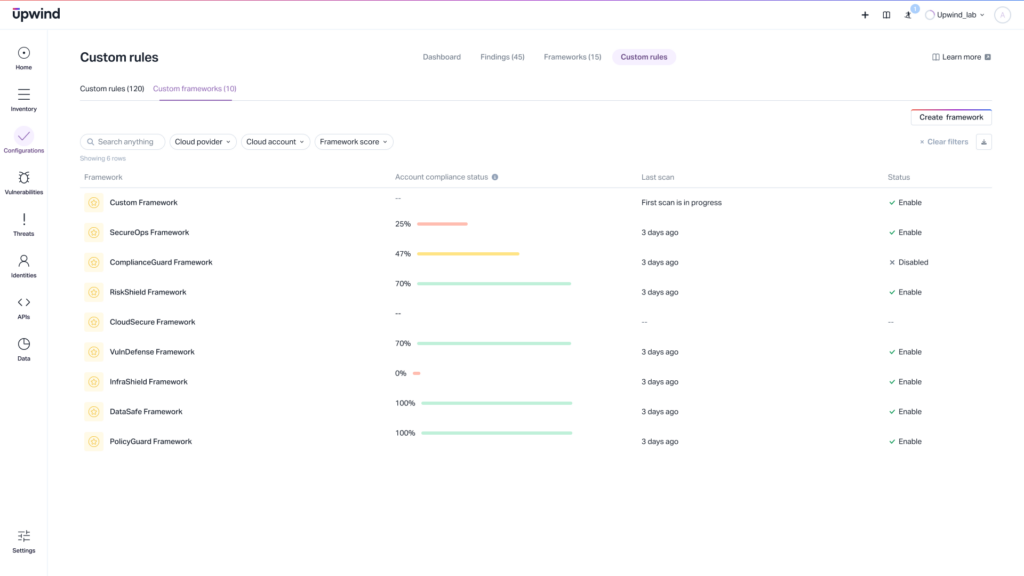Switch to the Findings (45) tab
This screenshot has width=1024, height=576.
[x=502, y=57]
